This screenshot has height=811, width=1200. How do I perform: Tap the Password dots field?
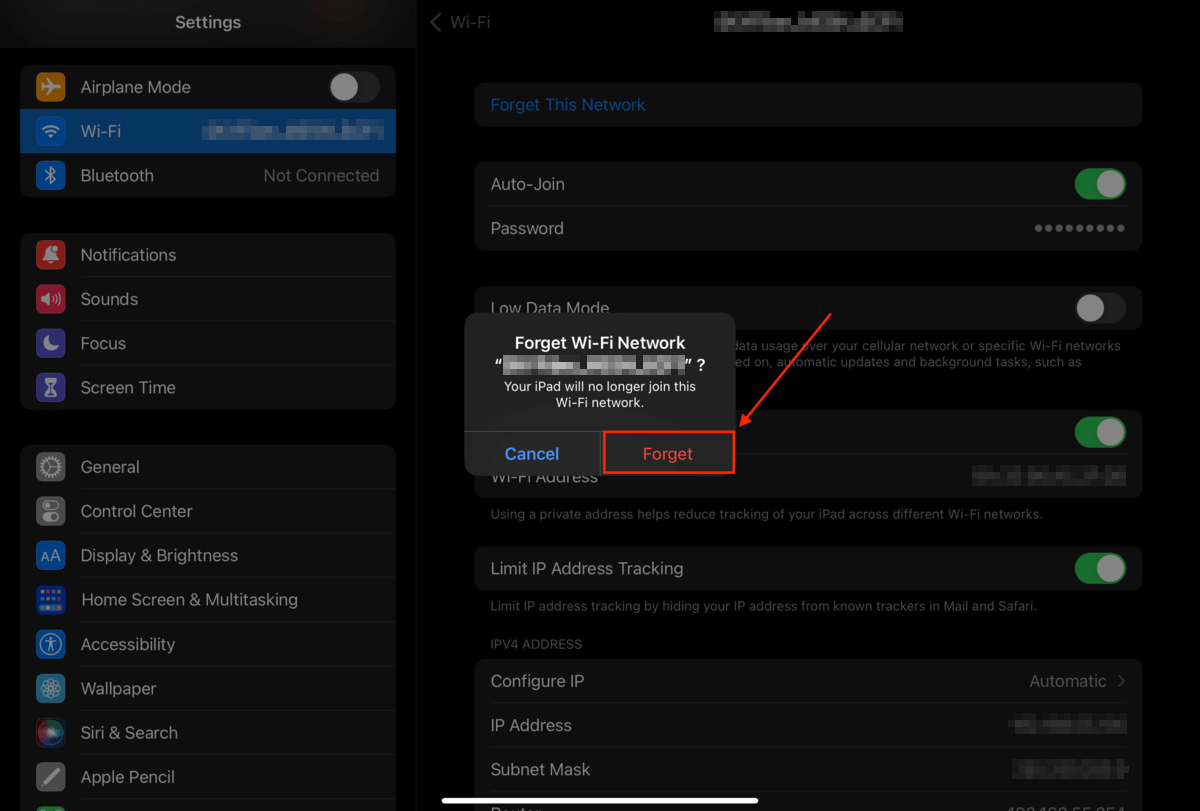(x=1080, y=228)
